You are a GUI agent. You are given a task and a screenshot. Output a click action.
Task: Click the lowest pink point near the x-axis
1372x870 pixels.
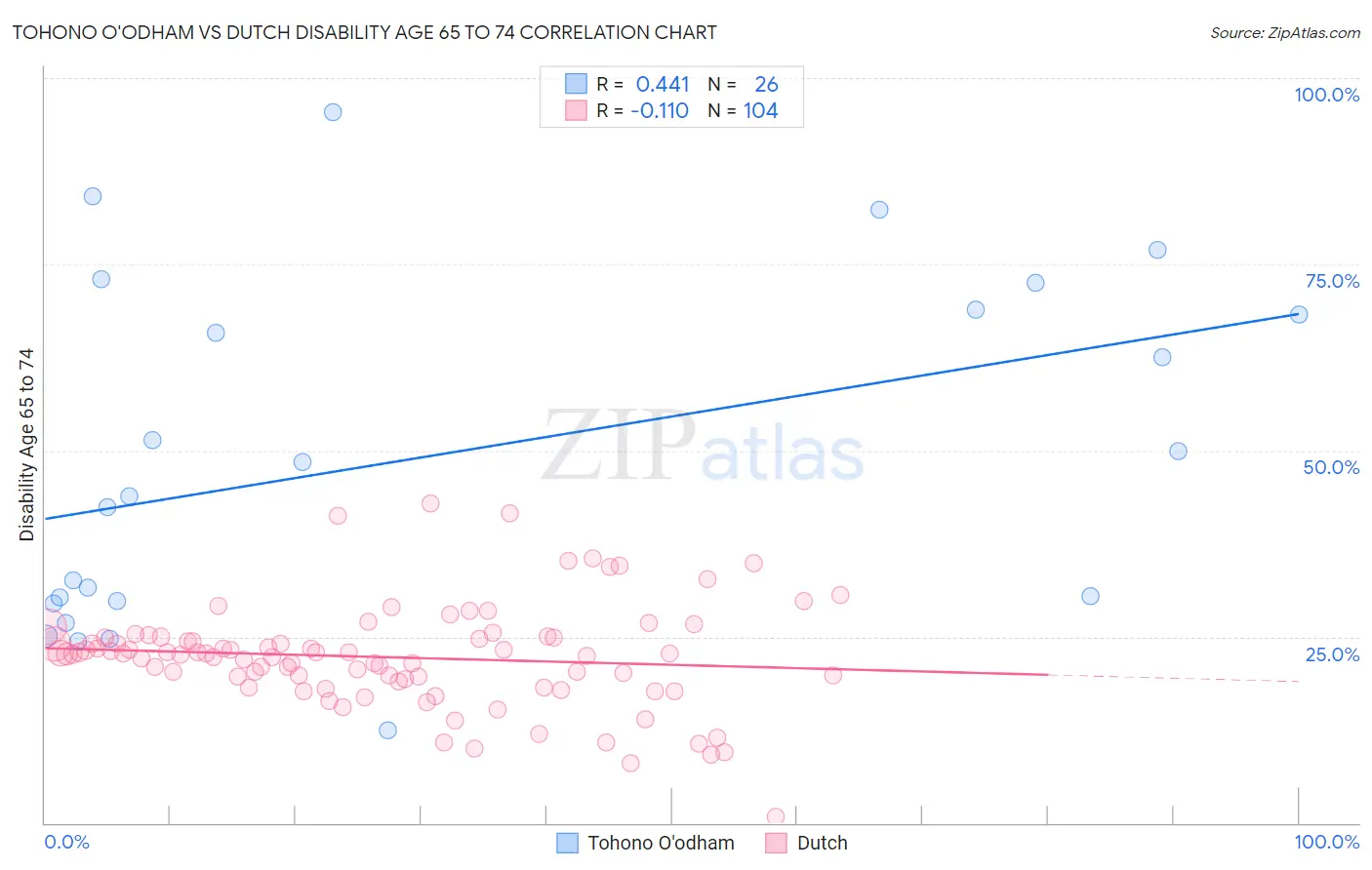pyautogui.click(x=776, y=816)
